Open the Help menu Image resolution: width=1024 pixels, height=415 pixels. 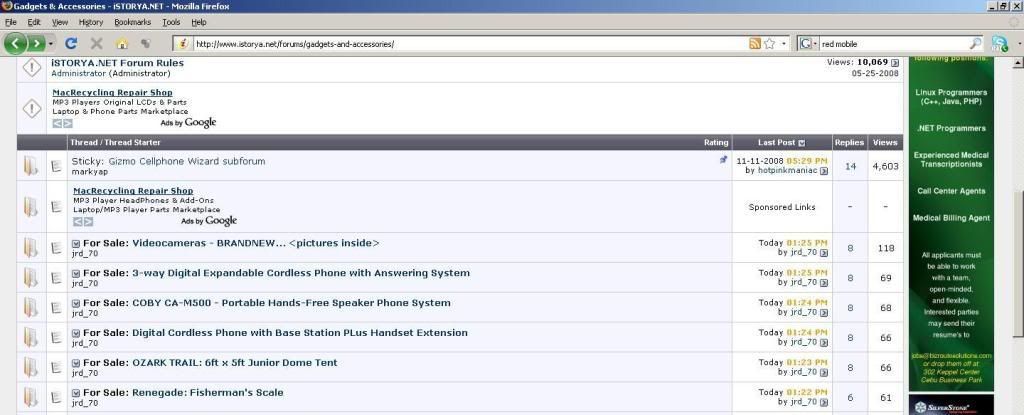(x=199, y=22)
